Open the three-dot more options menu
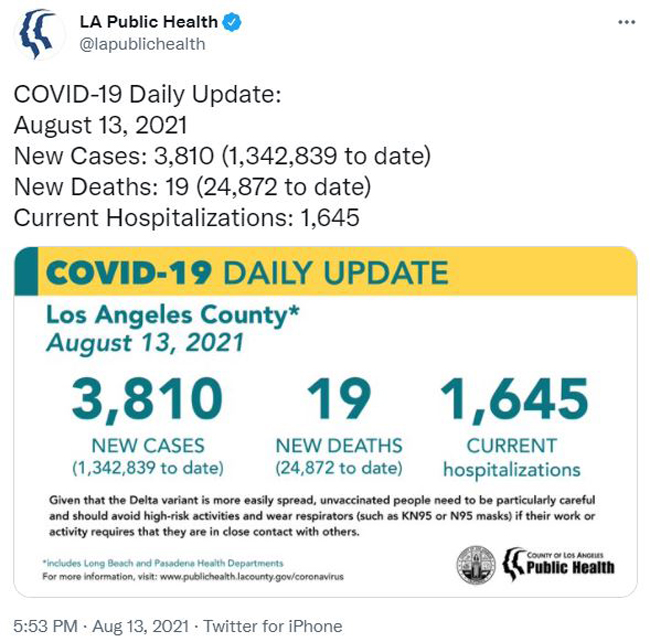Screen dimensions: 650x642 [x=626, y=22]
